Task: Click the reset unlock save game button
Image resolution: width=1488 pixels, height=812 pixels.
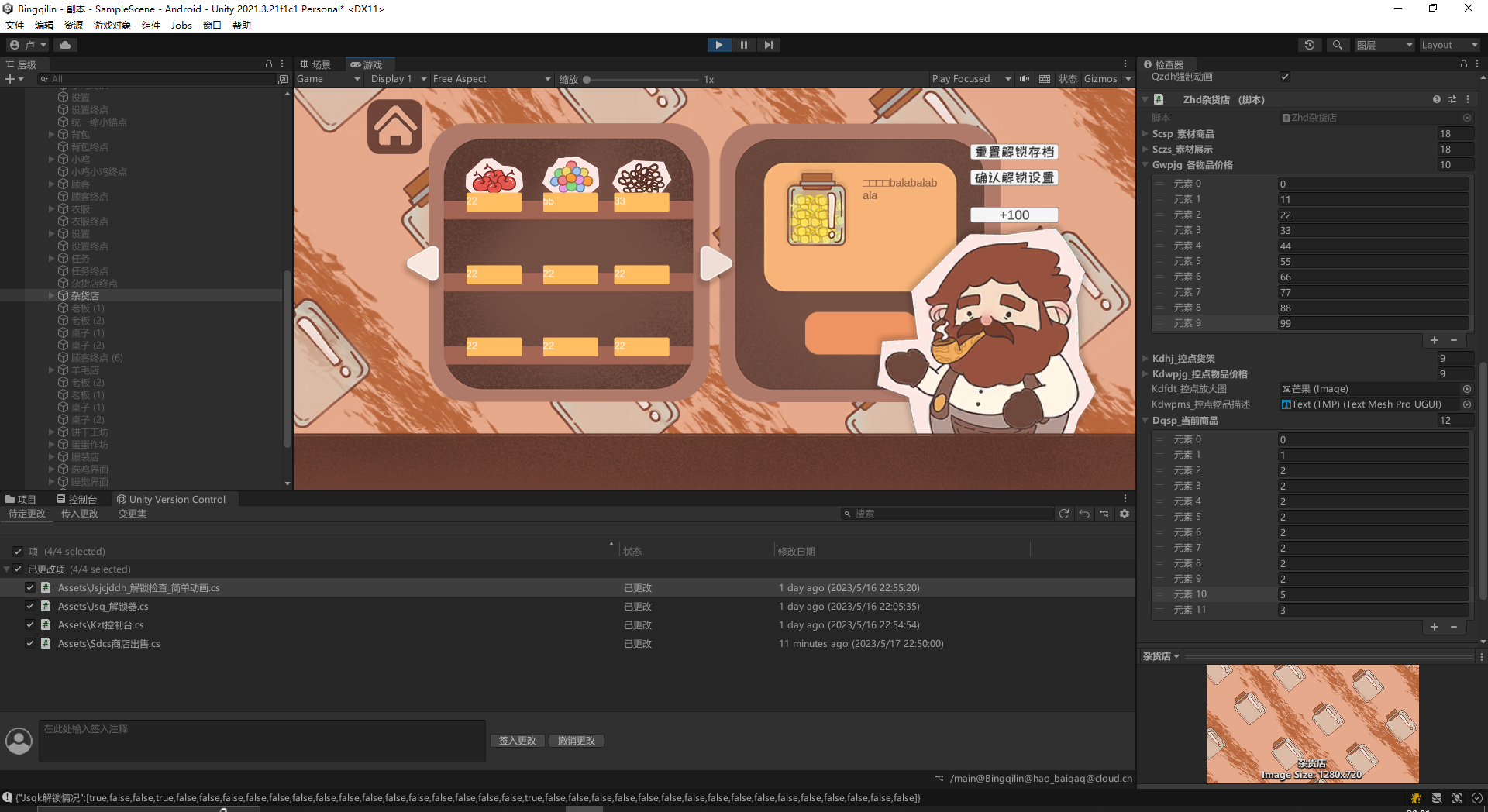Action: pyautogui.click(x=1014, y=152)
